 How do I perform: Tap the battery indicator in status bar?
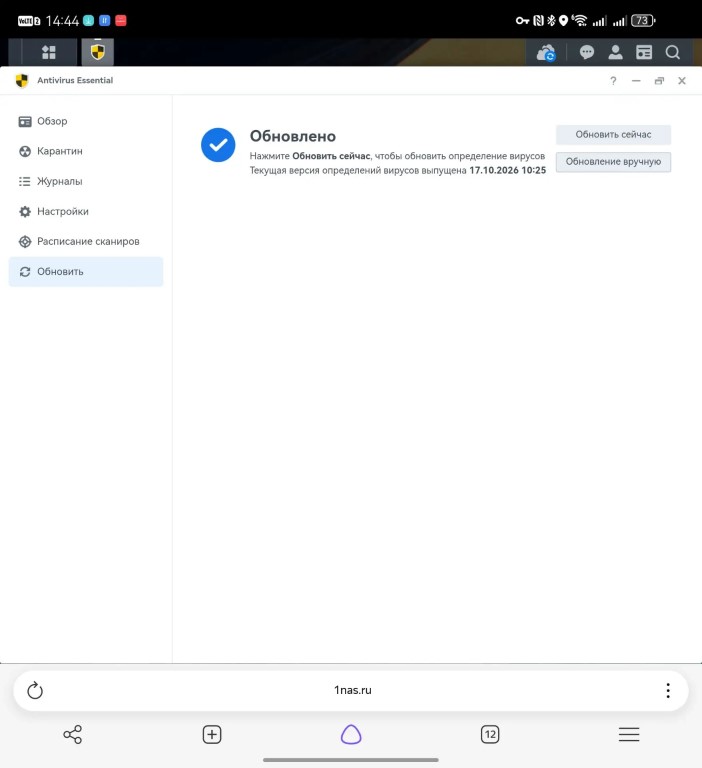click(643, 21)
